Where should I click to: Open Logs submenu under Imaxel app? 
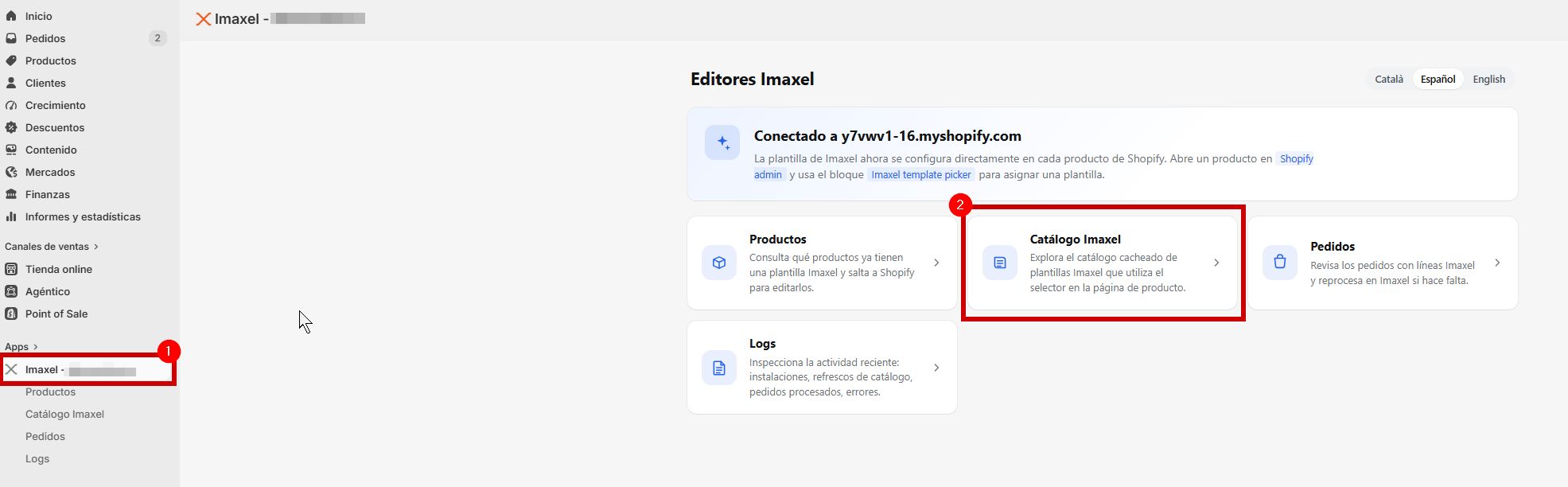(x=37, y=458)
